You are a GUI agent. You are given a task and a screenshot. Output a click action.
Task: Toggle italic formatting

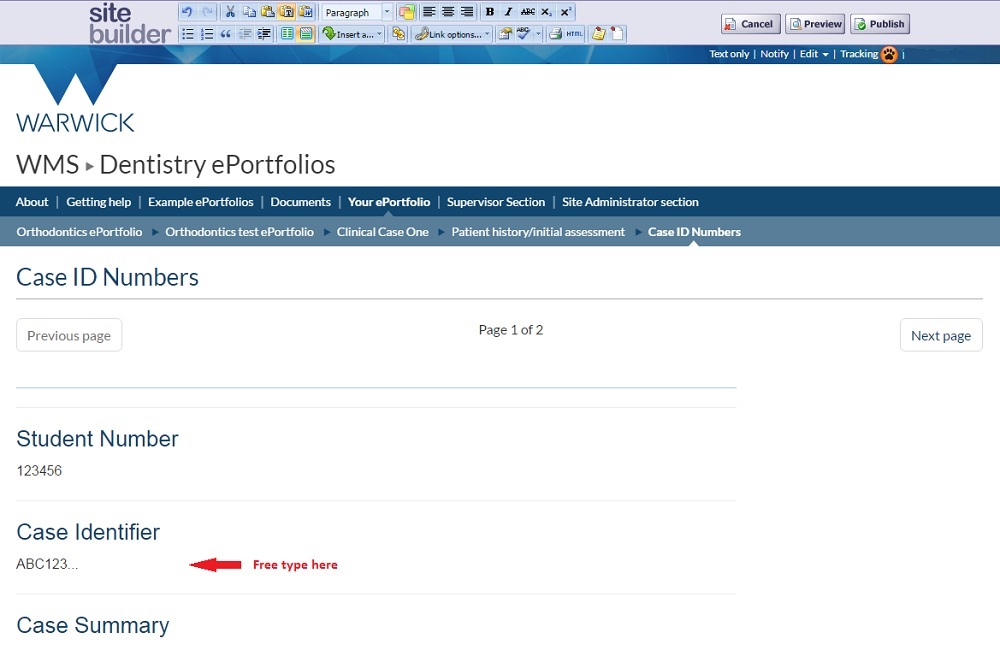coord(508,12)
